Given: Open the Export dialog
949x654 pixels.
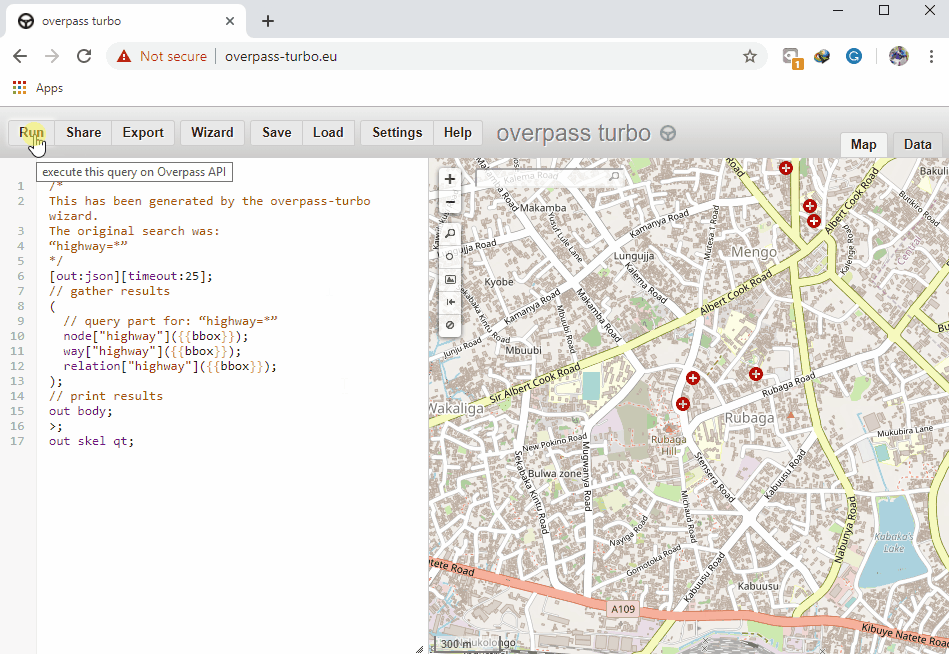Looking at the screenshot, I should tap(143, 133).
